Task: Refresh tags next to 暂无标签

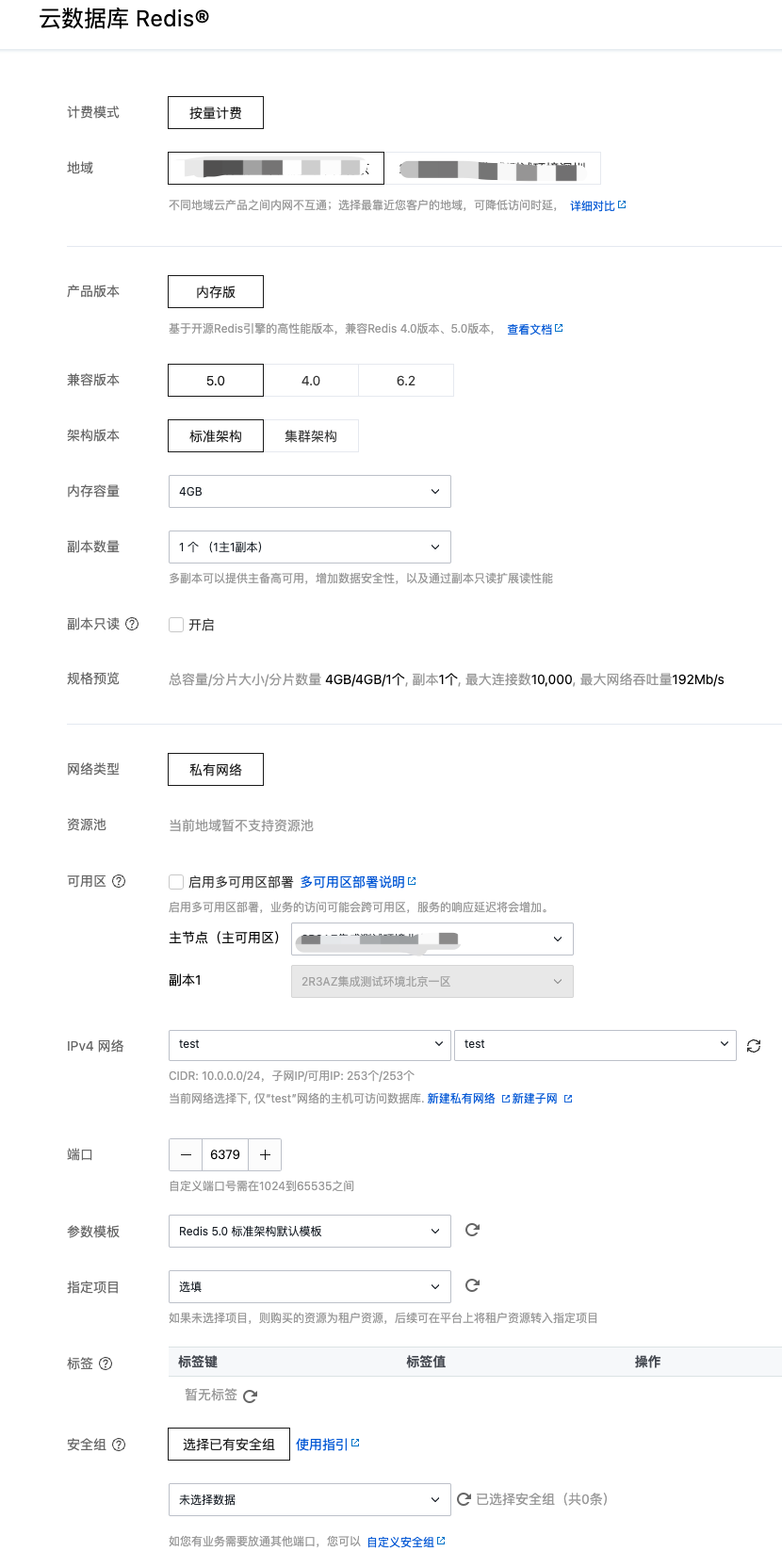Action: coord(250,1396)
